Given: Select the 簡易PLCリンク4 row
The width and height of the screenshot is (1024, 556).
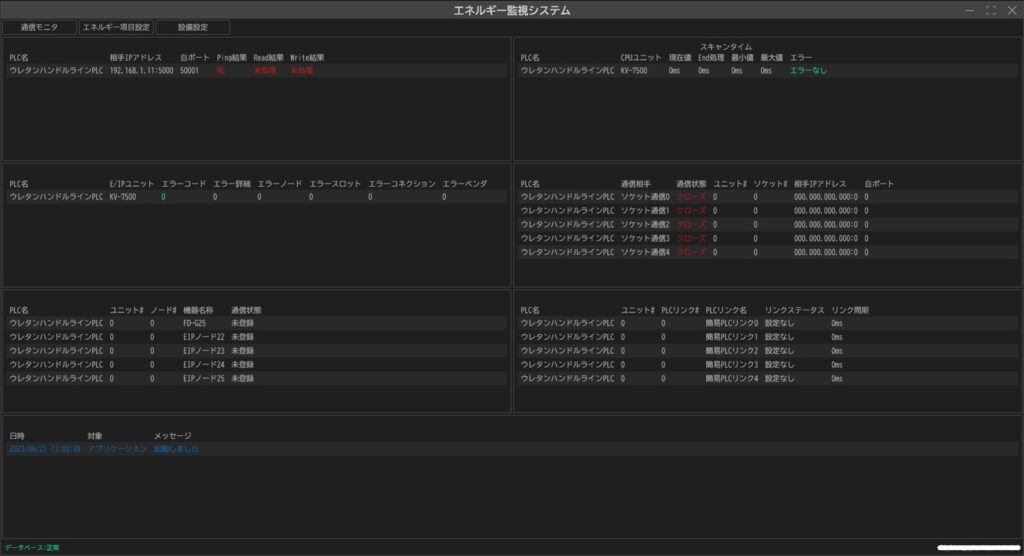Looking at the screenshot, I should coord(767,378).
